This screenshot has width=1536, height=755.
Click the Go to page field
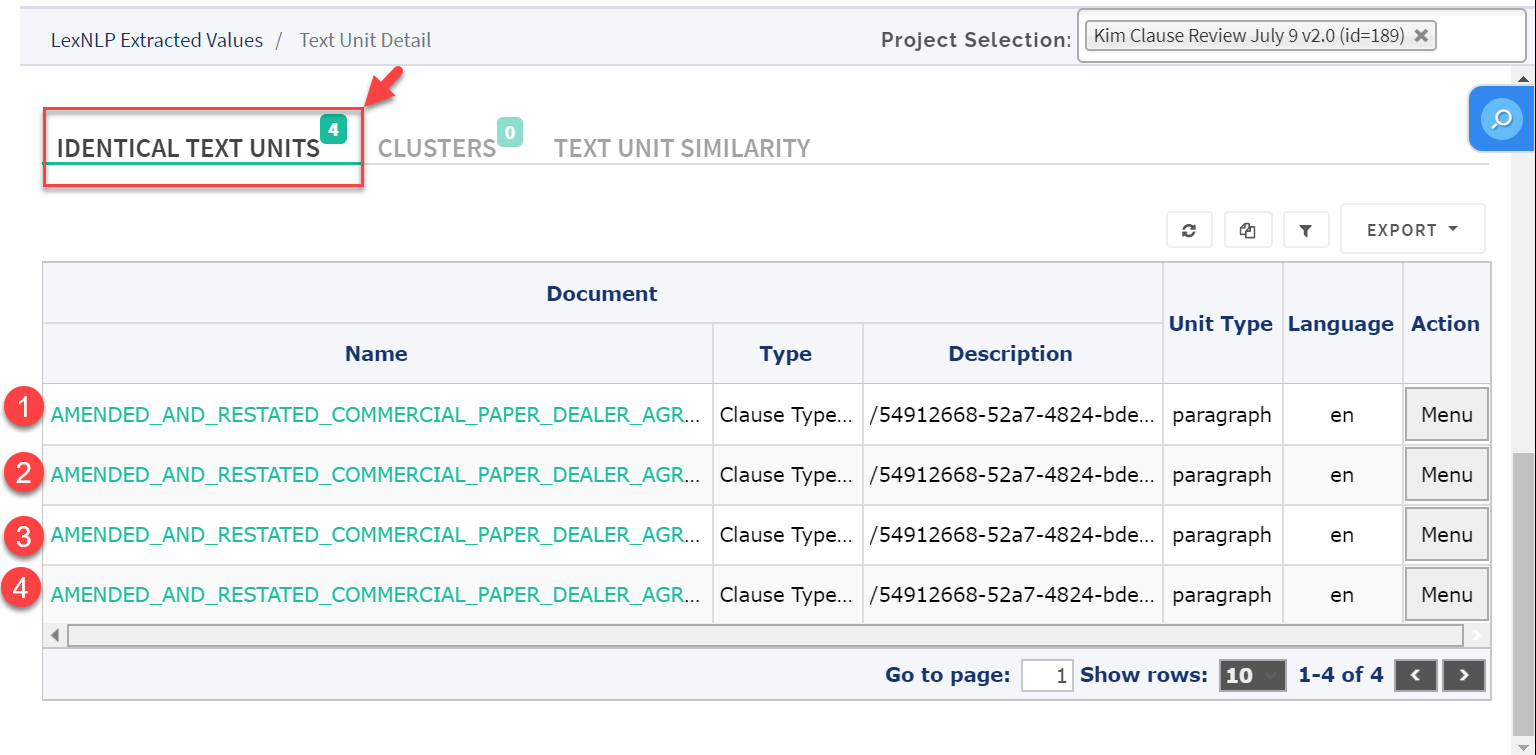[1047, 676]
